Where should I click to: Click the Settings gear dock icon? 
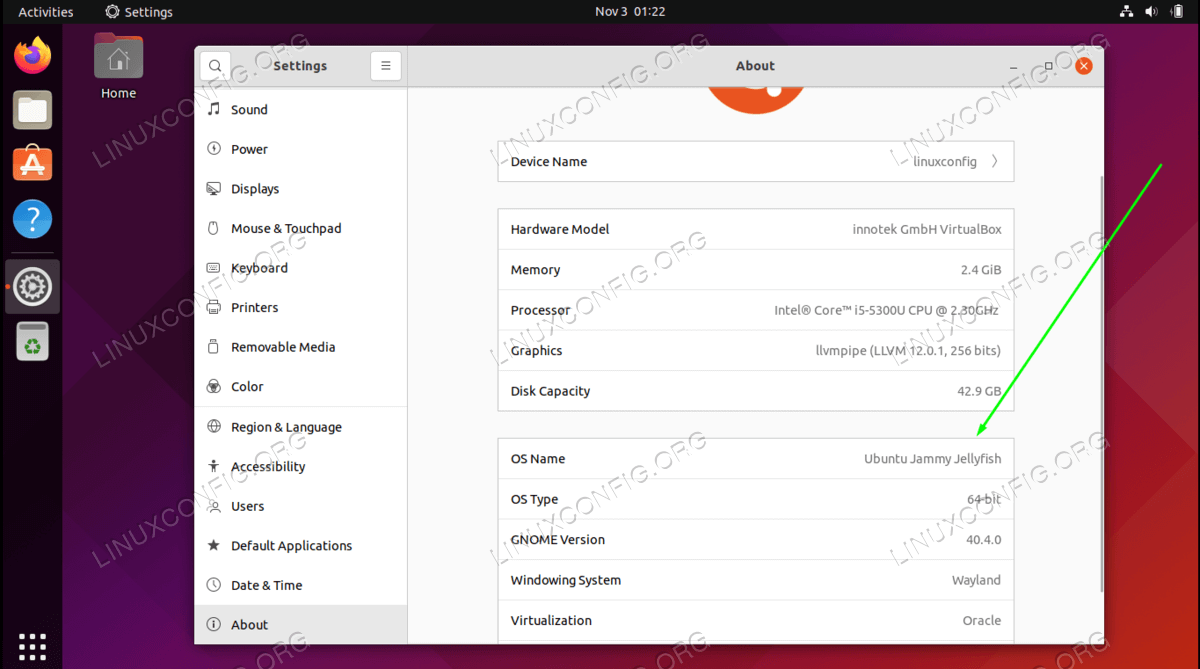[32, 287]
